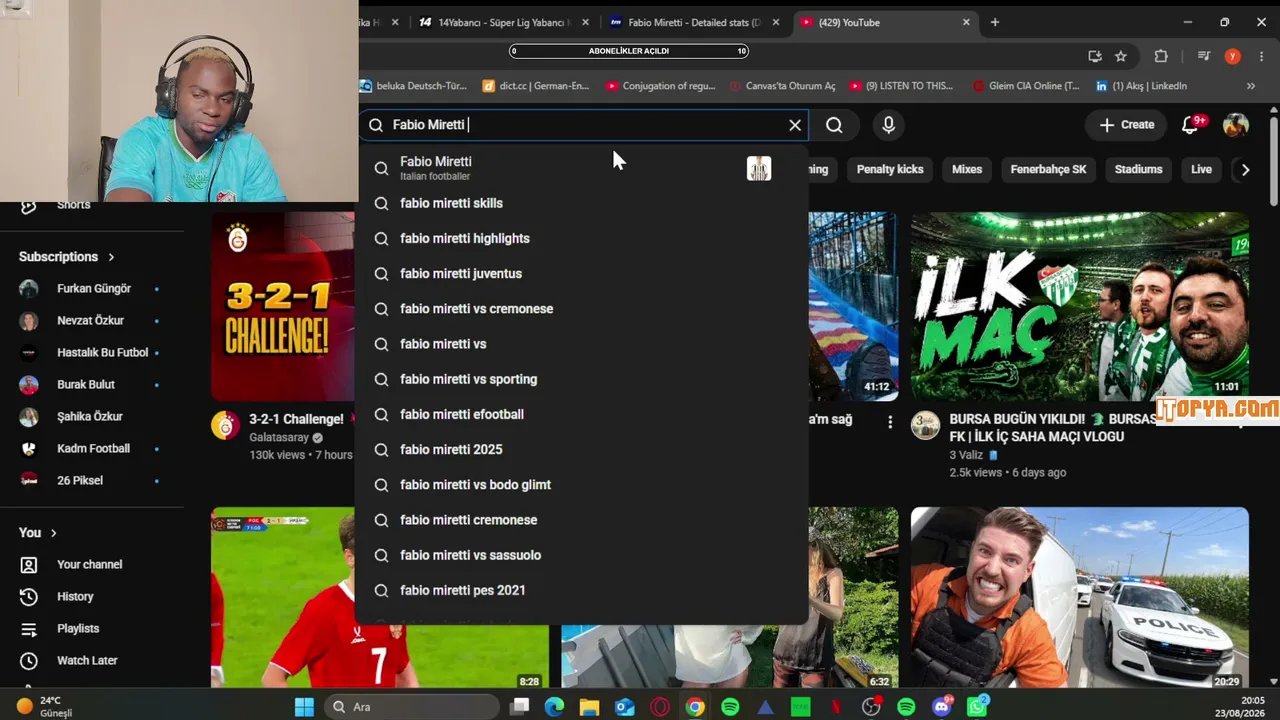Pick suggestion 'fabio miretti juventus'

click(x=581, y=273)
